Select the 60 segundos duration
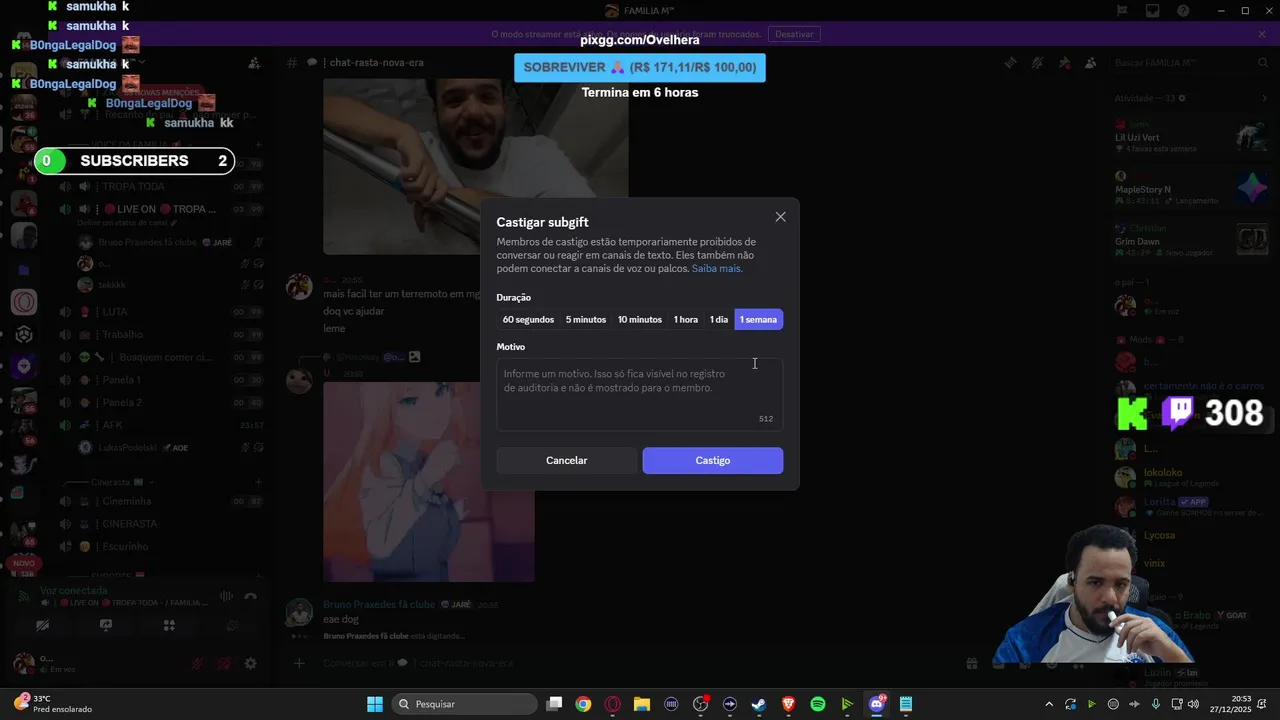 528,320
